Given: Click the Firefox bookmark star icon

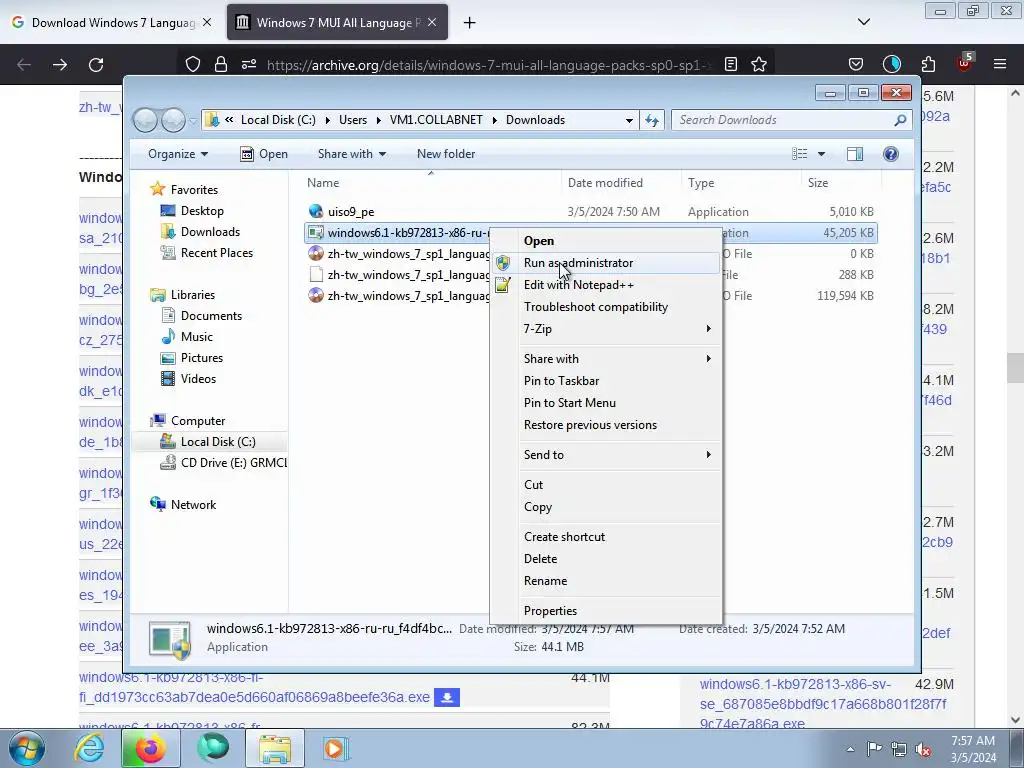Looking at the screenshot, I should pos(759,65).
